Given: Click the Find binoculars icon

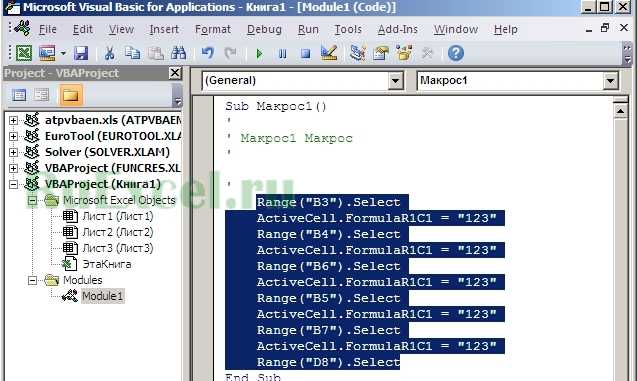Looking at the screenshot, I should click(178, 53).
